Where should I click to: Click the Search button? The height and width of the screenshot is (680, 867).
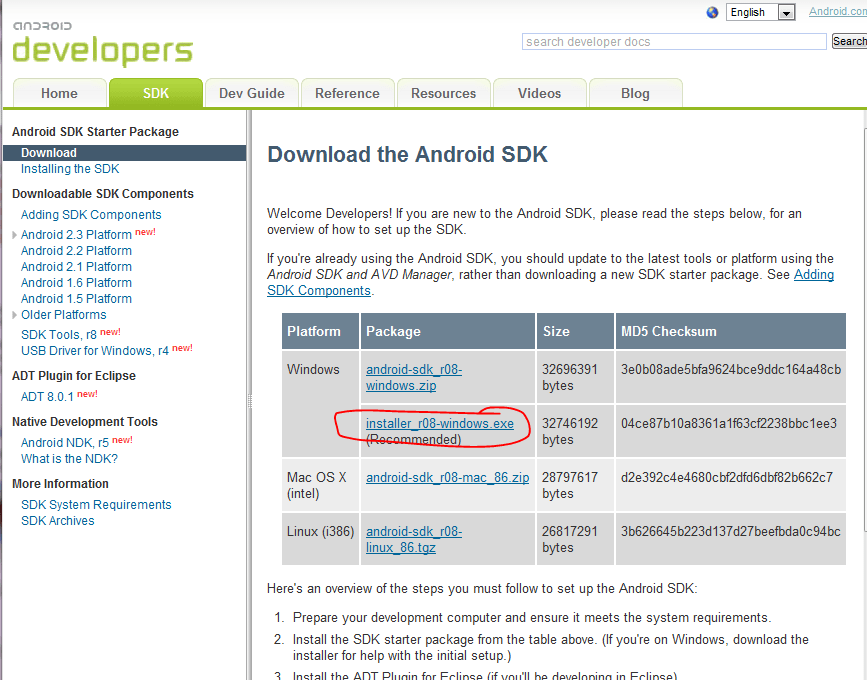[x=849, y=41]
